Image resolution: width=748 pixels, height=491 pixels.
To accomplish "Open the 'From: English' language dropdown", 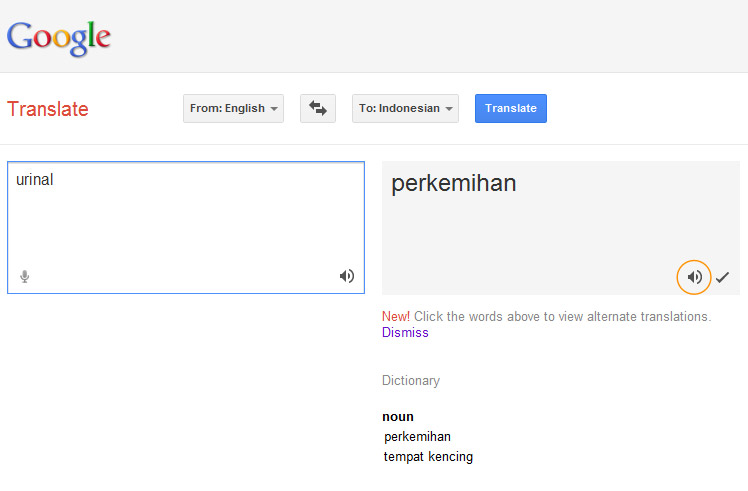I will point(233,108).
